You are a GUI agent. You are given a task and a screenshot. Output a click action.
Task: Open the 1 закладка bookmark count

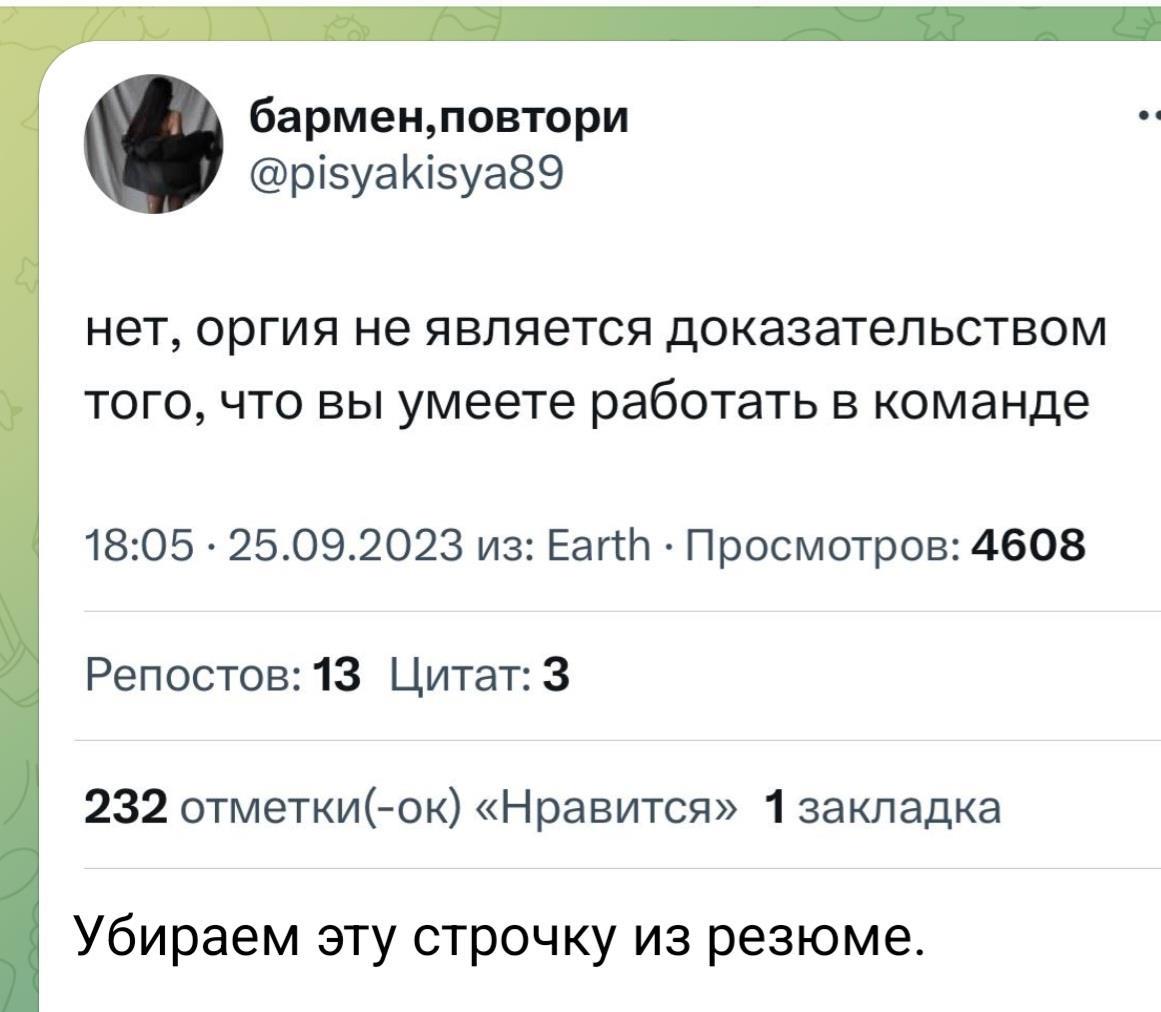[880, 806]
